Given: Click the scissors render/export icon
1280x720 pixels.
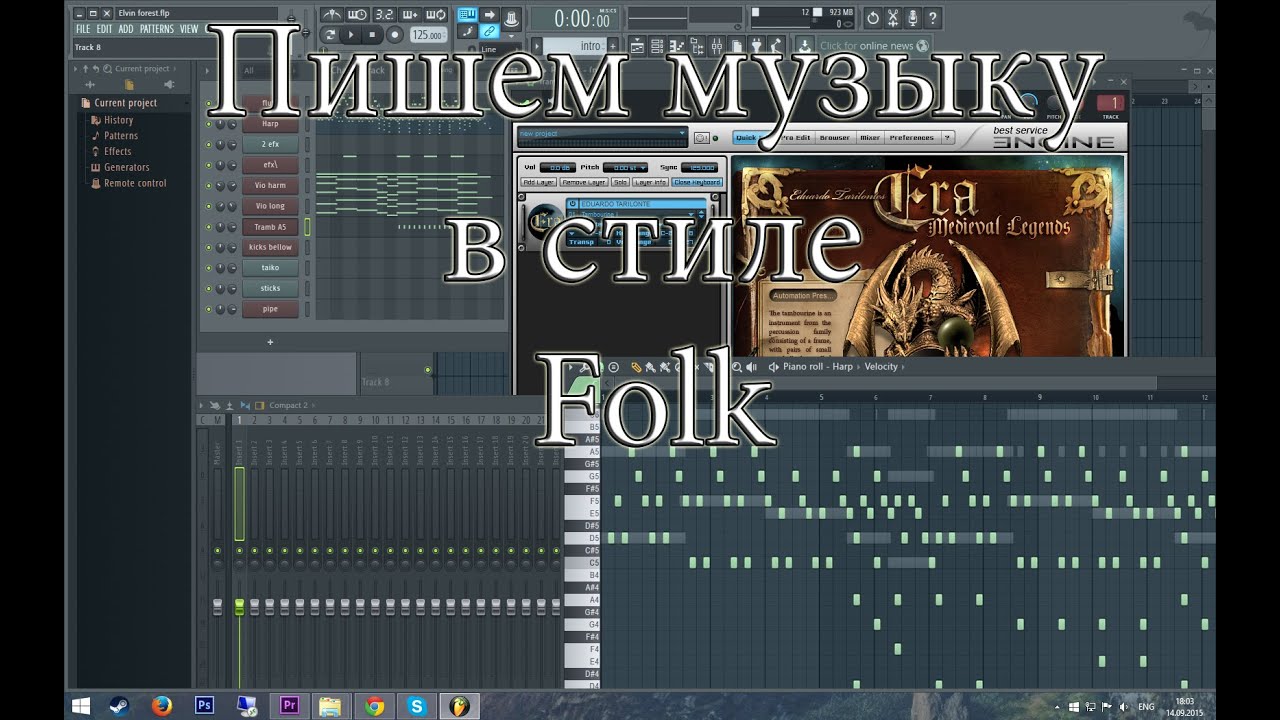Looking at the screenshot, I should click(892, 18).
